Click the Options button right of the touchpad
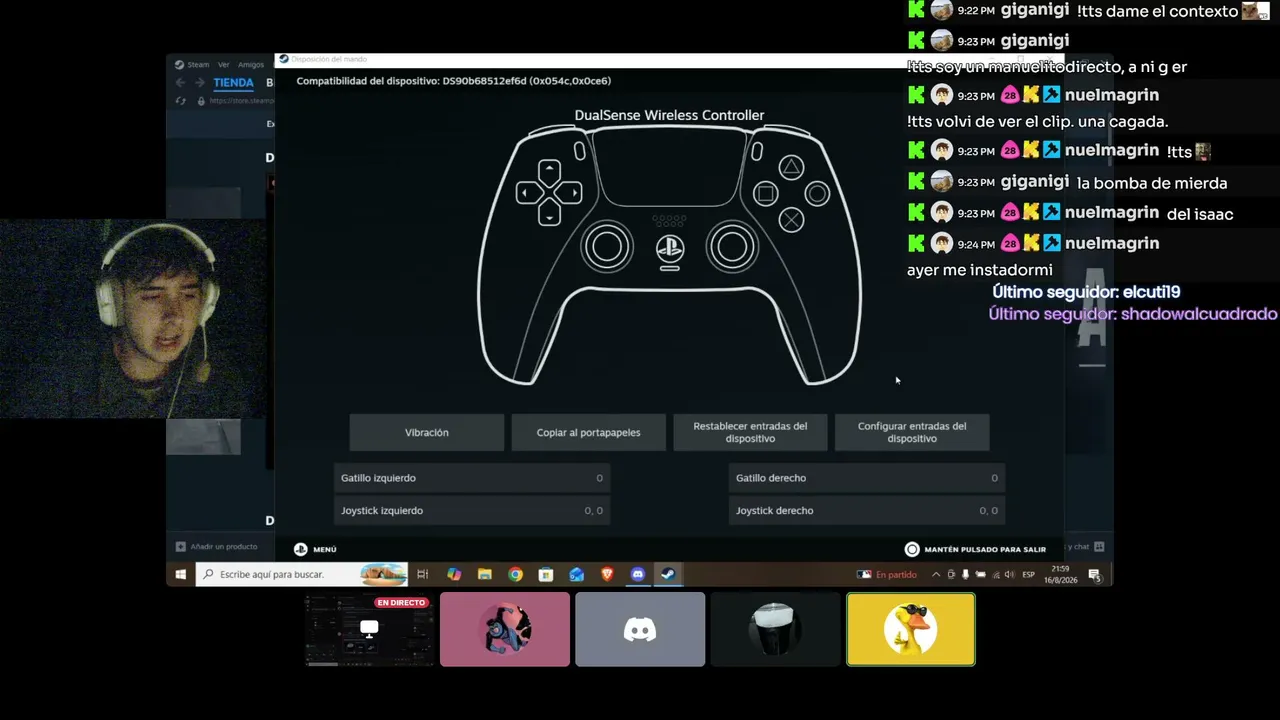Viewport: 1280px width, 720px height. (757, 150)
